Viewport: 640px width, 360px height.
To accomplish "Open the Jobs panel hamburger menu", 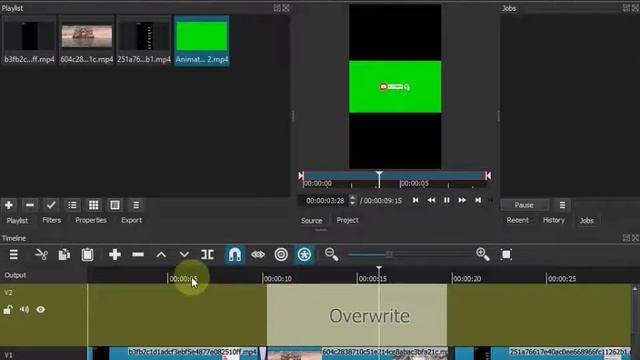I will coord(562,205).
